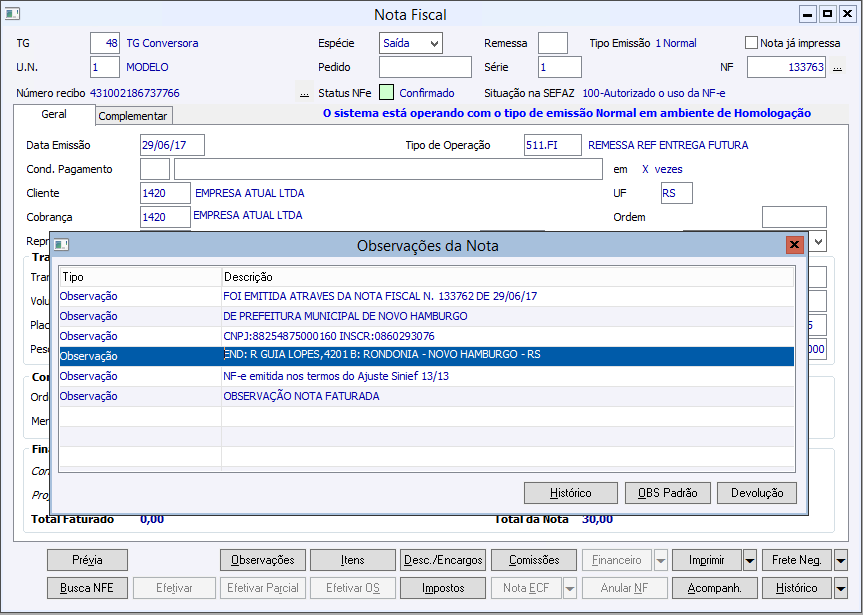
Task: Click the Pedido input field
Action: pyautogui.click(x=425, y=67)
